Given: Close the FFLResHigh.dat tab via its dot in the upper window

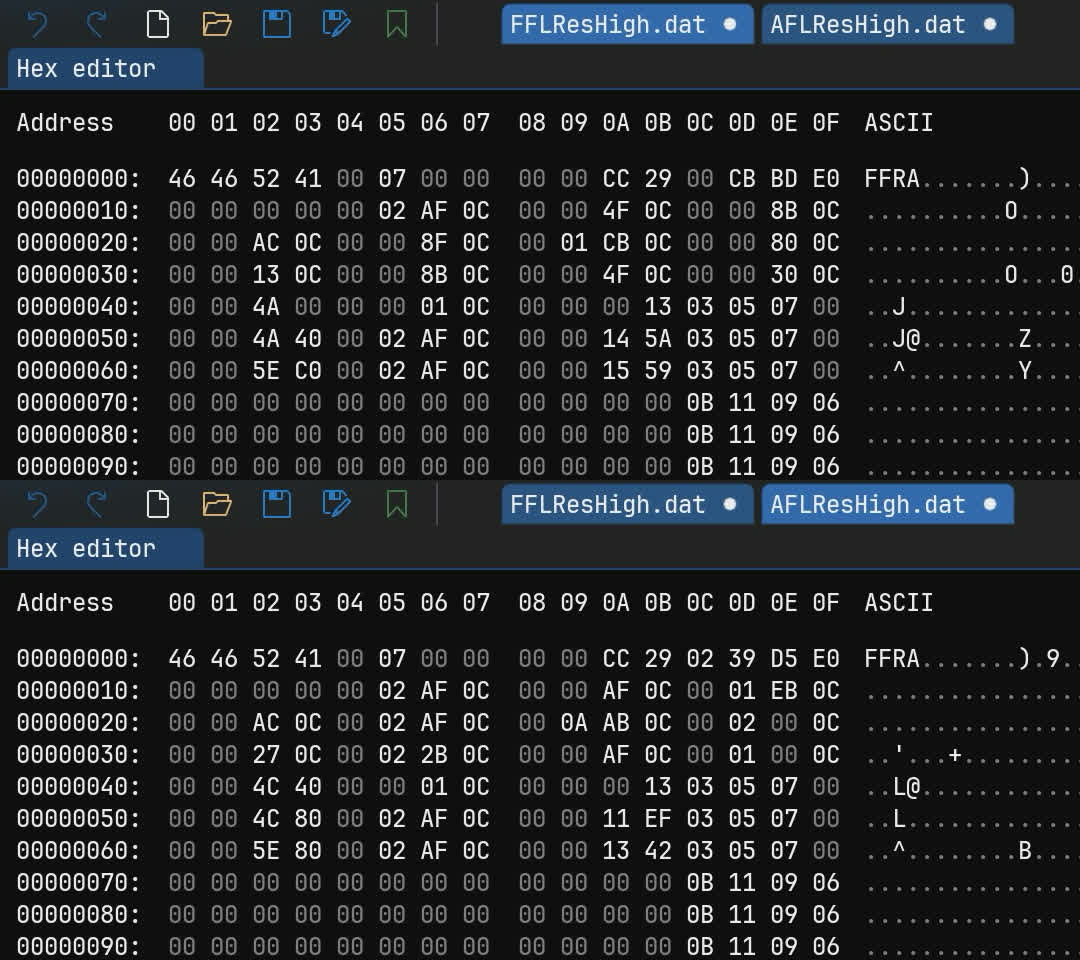Looking at the screenshot, I should point(730,24).
